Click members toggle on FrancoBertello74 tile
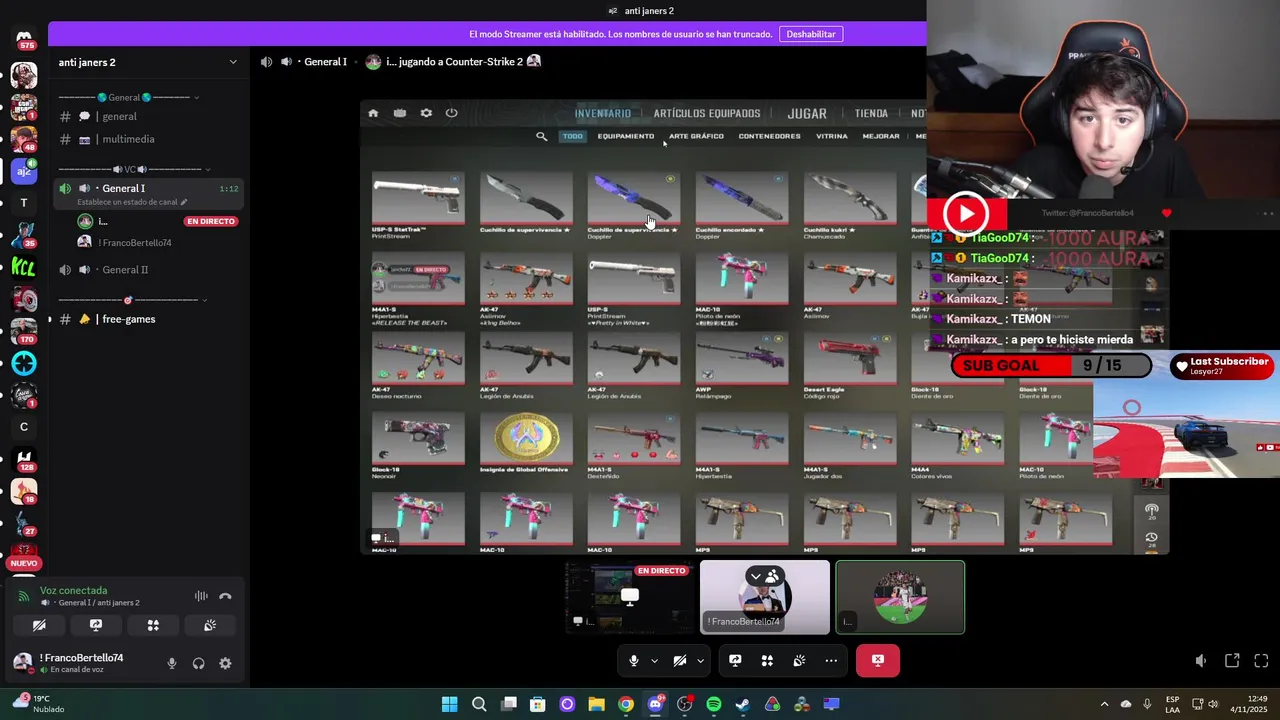1280x720 pixels. [x=765, y=576]
